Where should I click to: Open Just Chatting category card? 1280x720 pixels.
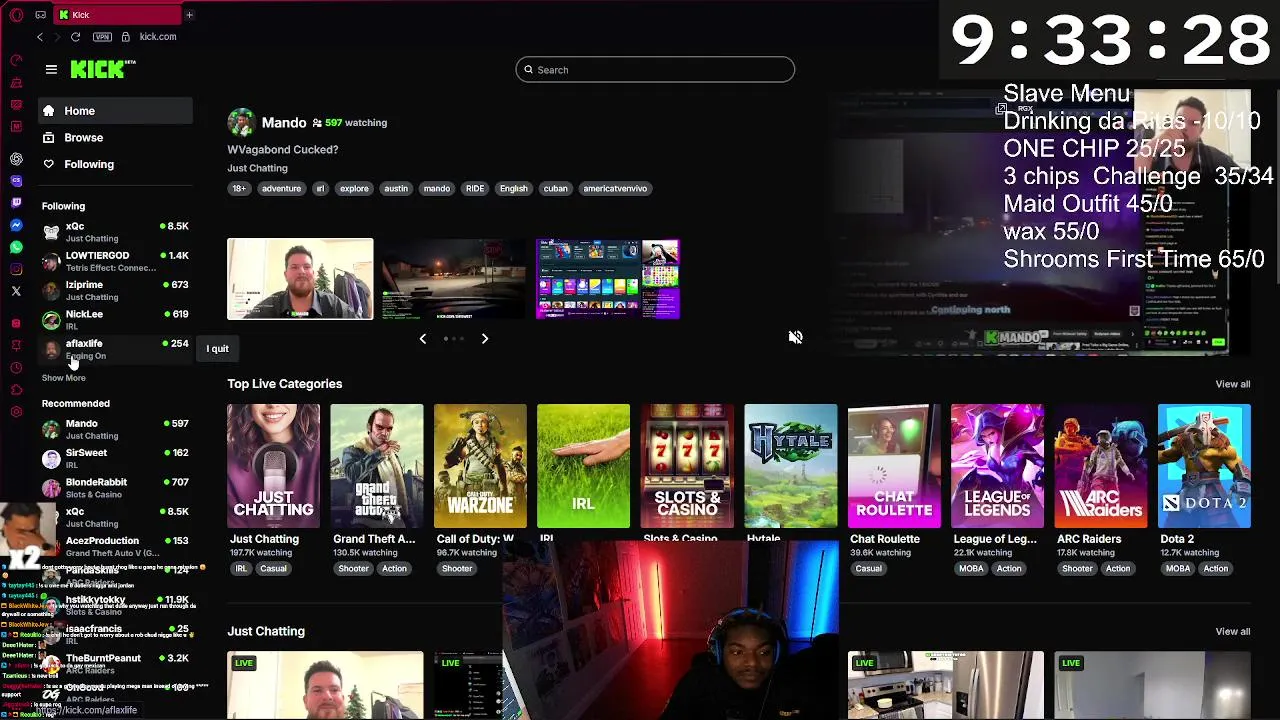(273, 466)
